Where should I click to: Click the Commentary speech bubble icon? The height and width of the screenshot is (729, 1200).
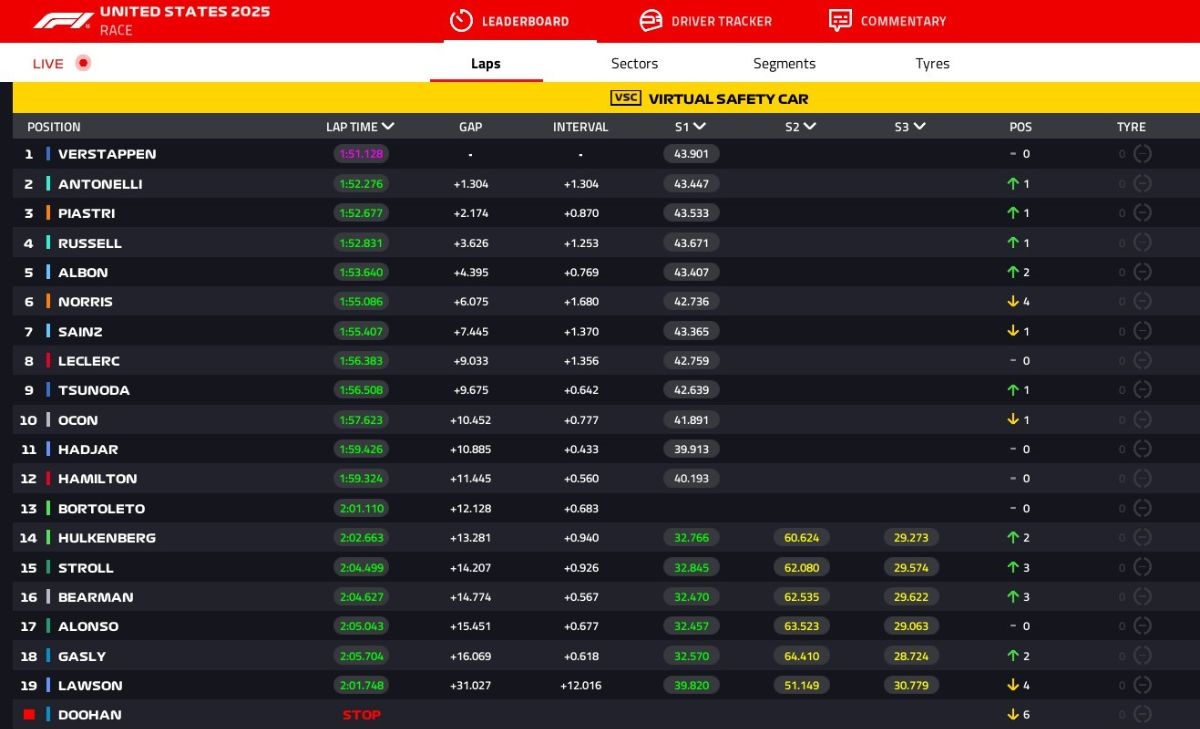point(840,21)
